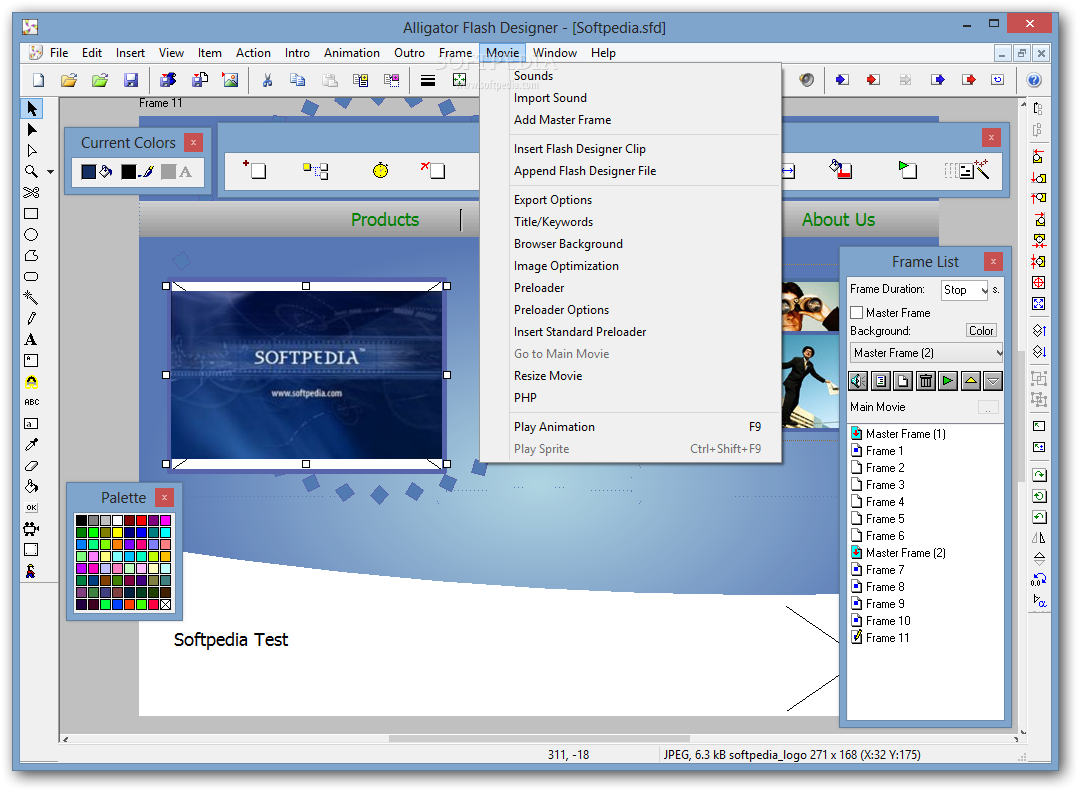The height and width of the screenshot is (791, 1079).
Task: Select the Rounded Rectangle tool
Action: pos(31,277)
